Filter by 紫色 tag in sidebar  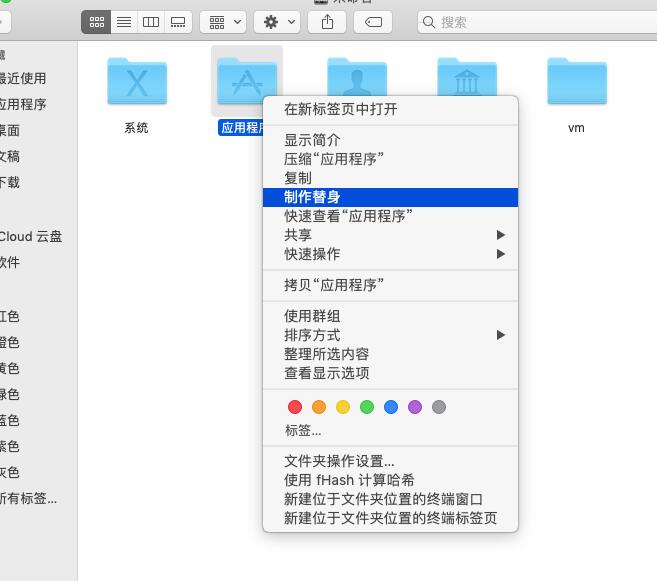(x=39, y=446)
